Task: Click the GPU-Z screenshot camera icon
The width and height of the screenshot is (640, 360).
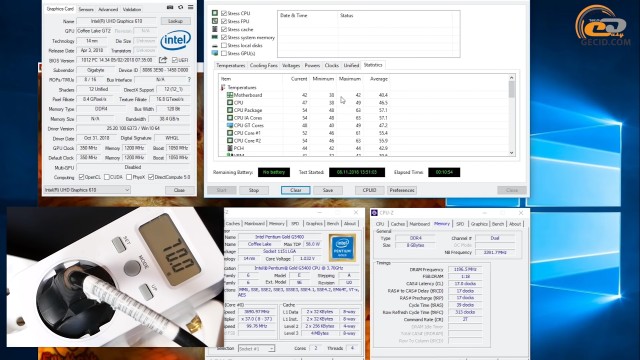Action: point(170,8)
